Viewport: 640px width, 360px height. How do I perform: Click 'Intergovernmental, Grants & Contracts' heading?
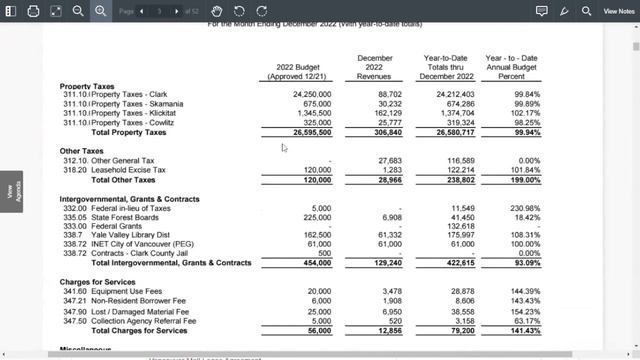click(129, 199)
